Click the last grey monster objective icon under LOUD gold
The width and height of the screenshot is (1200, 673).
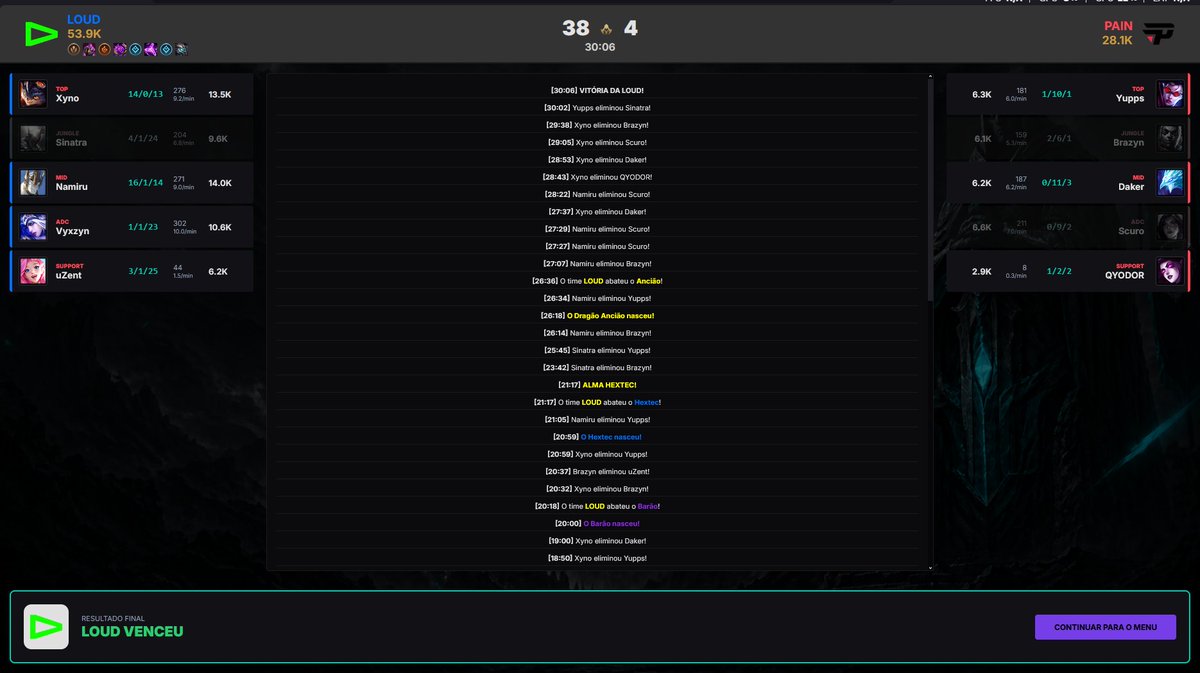point(181,49)
